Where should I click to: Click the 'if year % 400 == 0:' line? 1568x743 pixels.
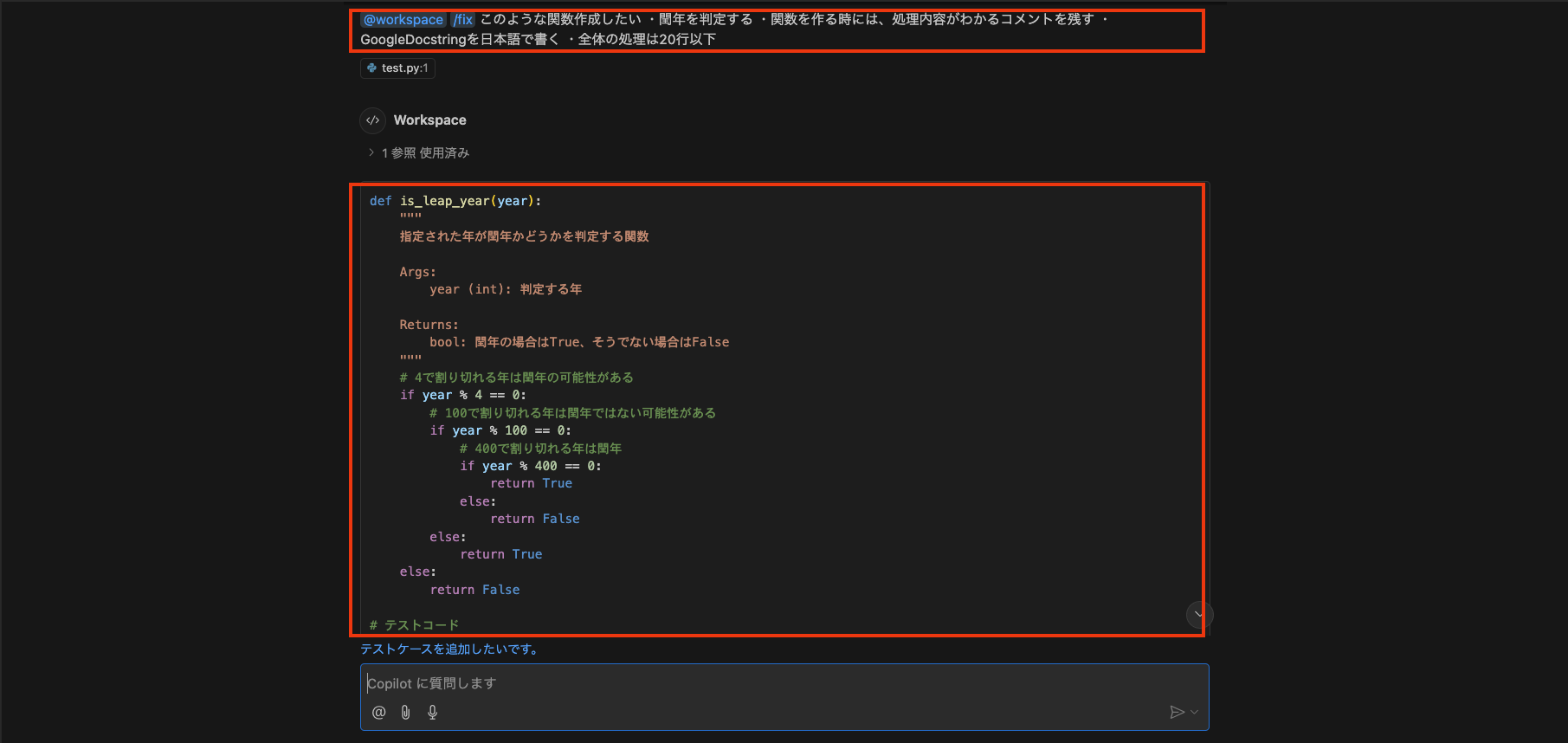coord(531,466)
